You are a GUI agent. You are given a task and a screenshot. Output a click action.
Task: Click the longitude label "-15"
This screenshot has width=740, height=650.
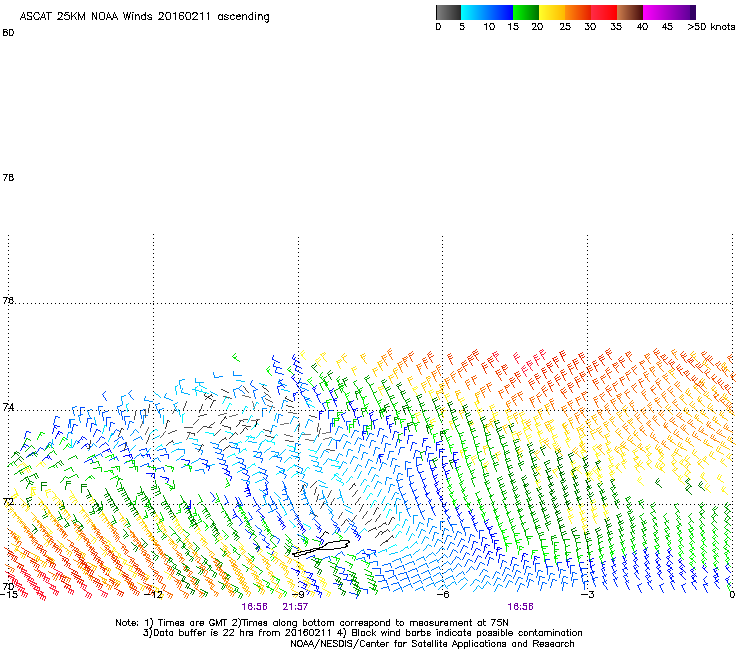pos(8,595)
